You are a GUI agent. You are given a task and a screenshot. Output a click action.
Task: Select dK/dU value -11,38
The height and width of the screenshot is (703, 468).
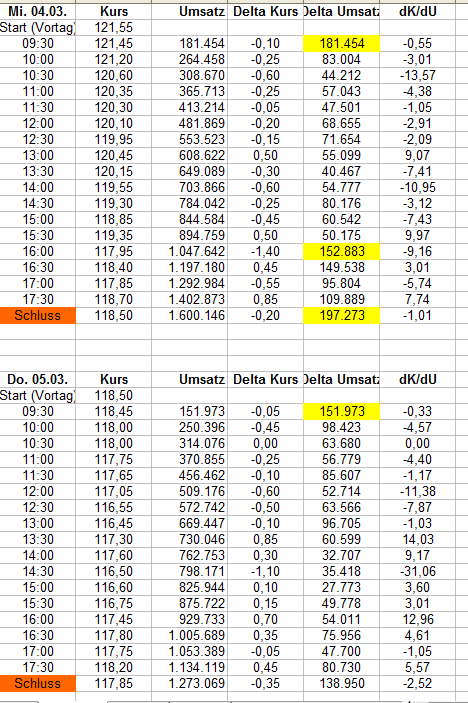[417, 491]
